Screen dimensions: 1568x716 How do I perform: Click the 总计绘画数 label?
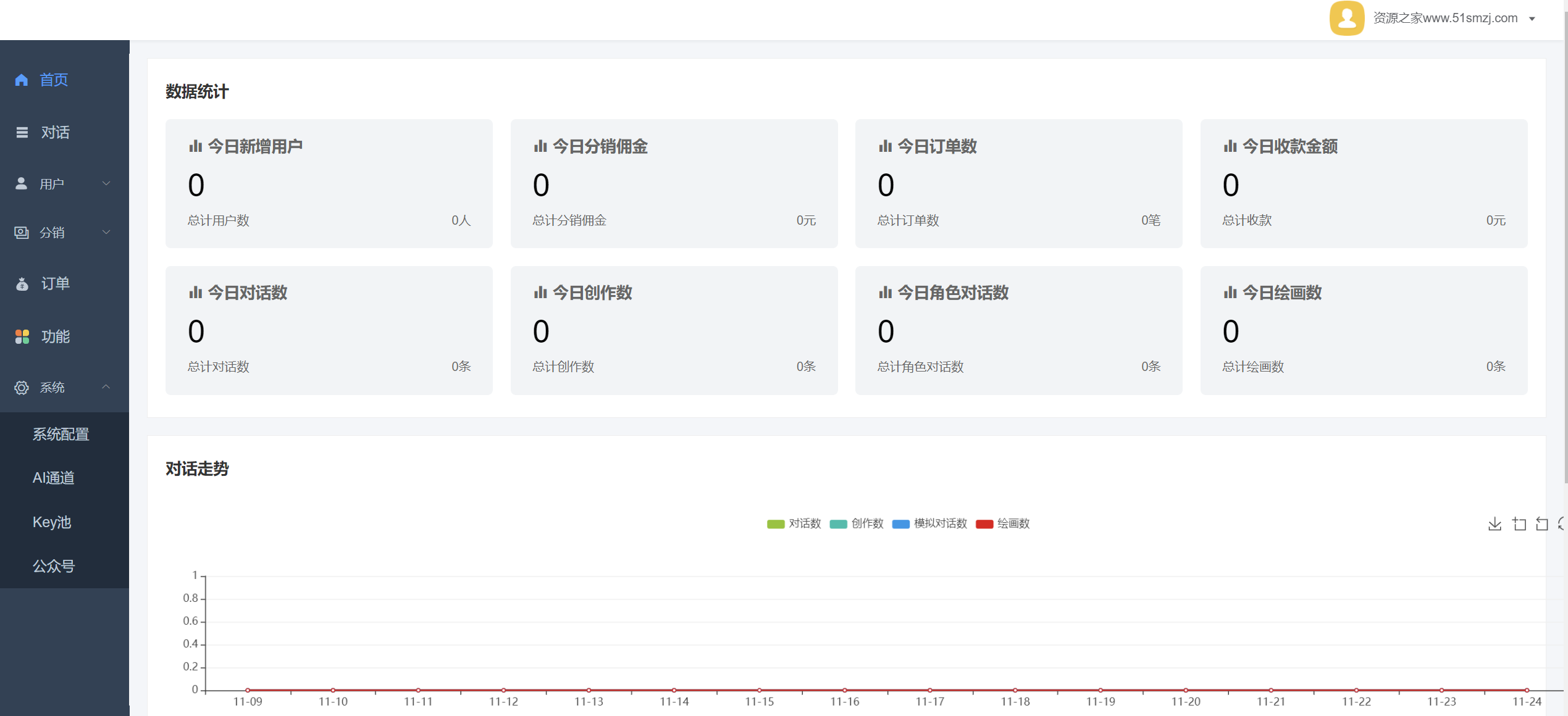coord(1253,367)
